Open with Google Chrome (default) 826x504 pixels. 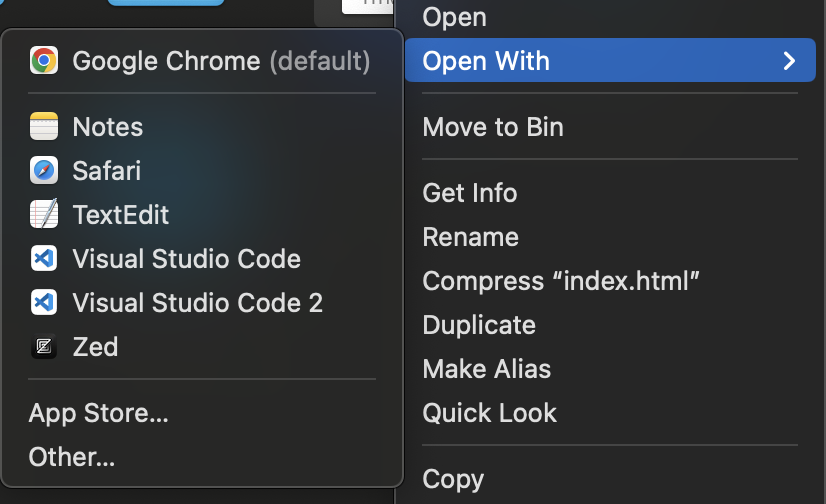coord(202,61)
